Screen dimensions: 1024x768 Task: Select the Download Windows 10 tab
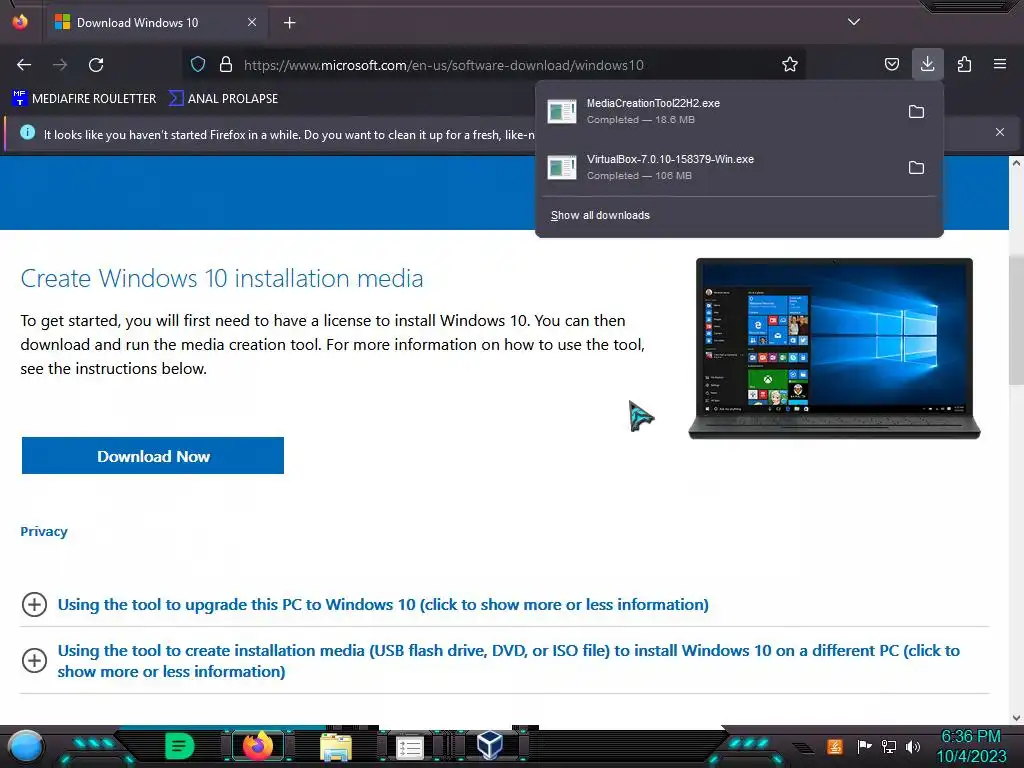tap(155, 23)
